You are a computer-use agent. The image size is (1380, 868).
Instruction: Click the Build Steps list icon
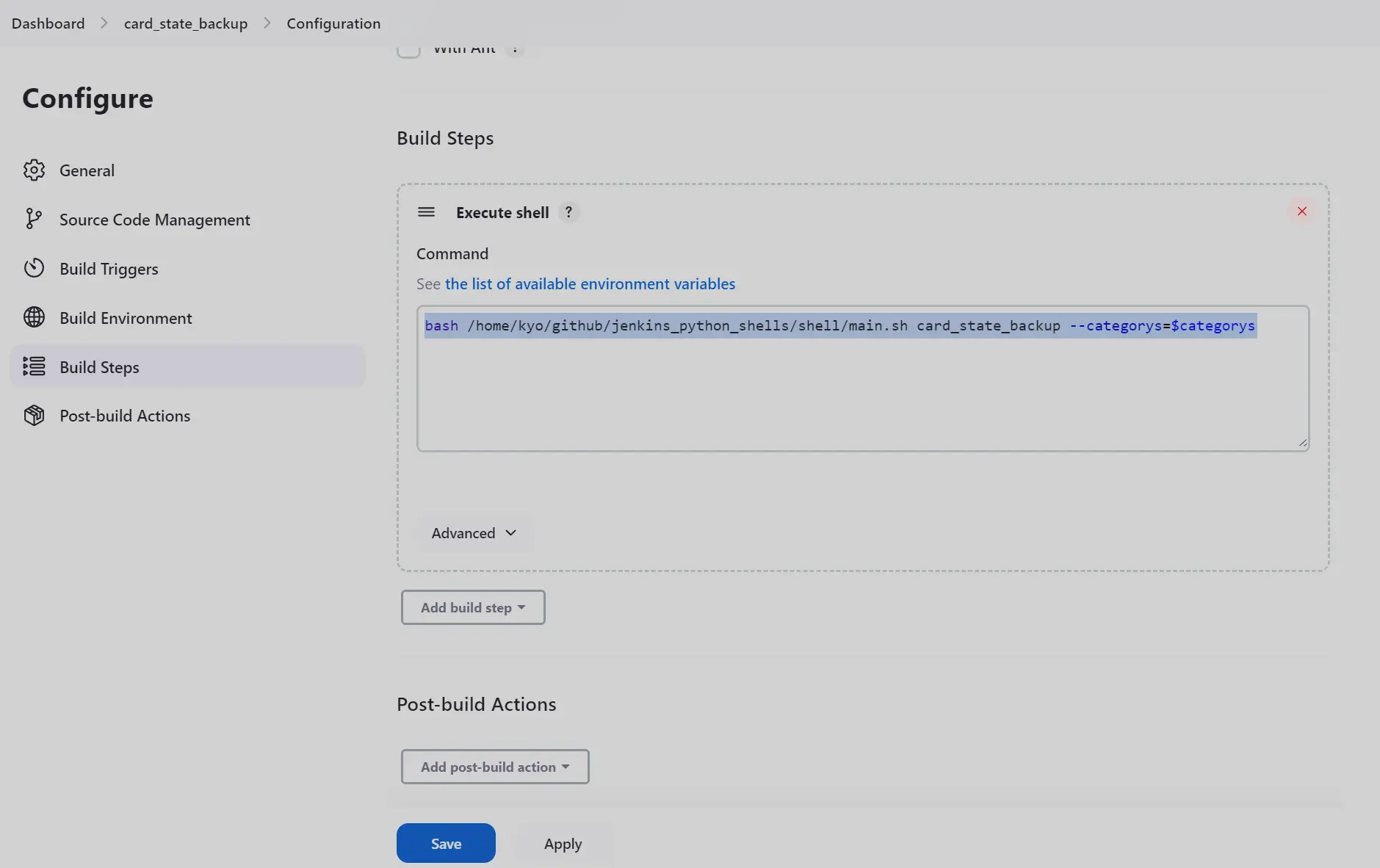pyautogui.click(x=34, y=366)
